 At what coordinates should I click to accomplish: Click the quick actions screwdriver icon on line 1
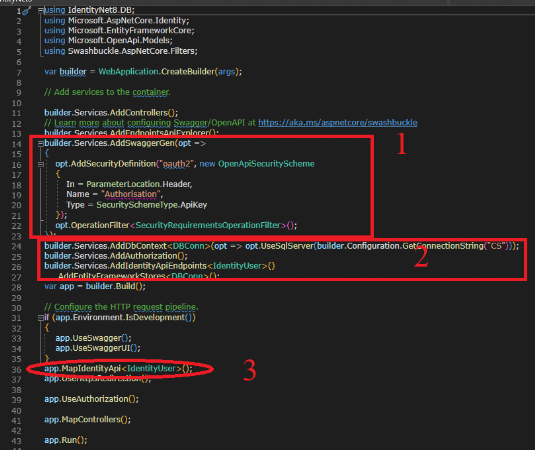tap(27, 11)
